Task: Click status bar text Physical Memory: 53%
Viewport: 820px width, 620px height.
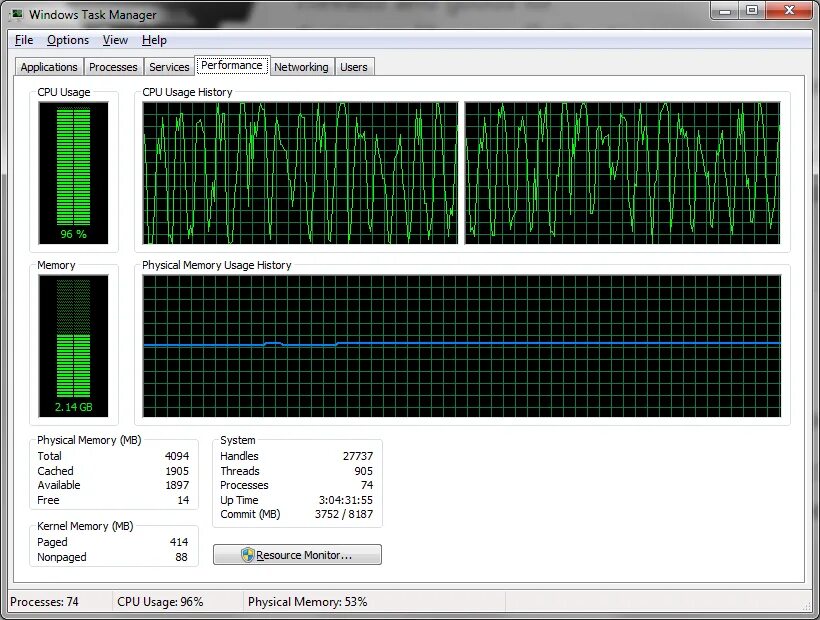Action: pyautogui.click(x=308, y=602)
